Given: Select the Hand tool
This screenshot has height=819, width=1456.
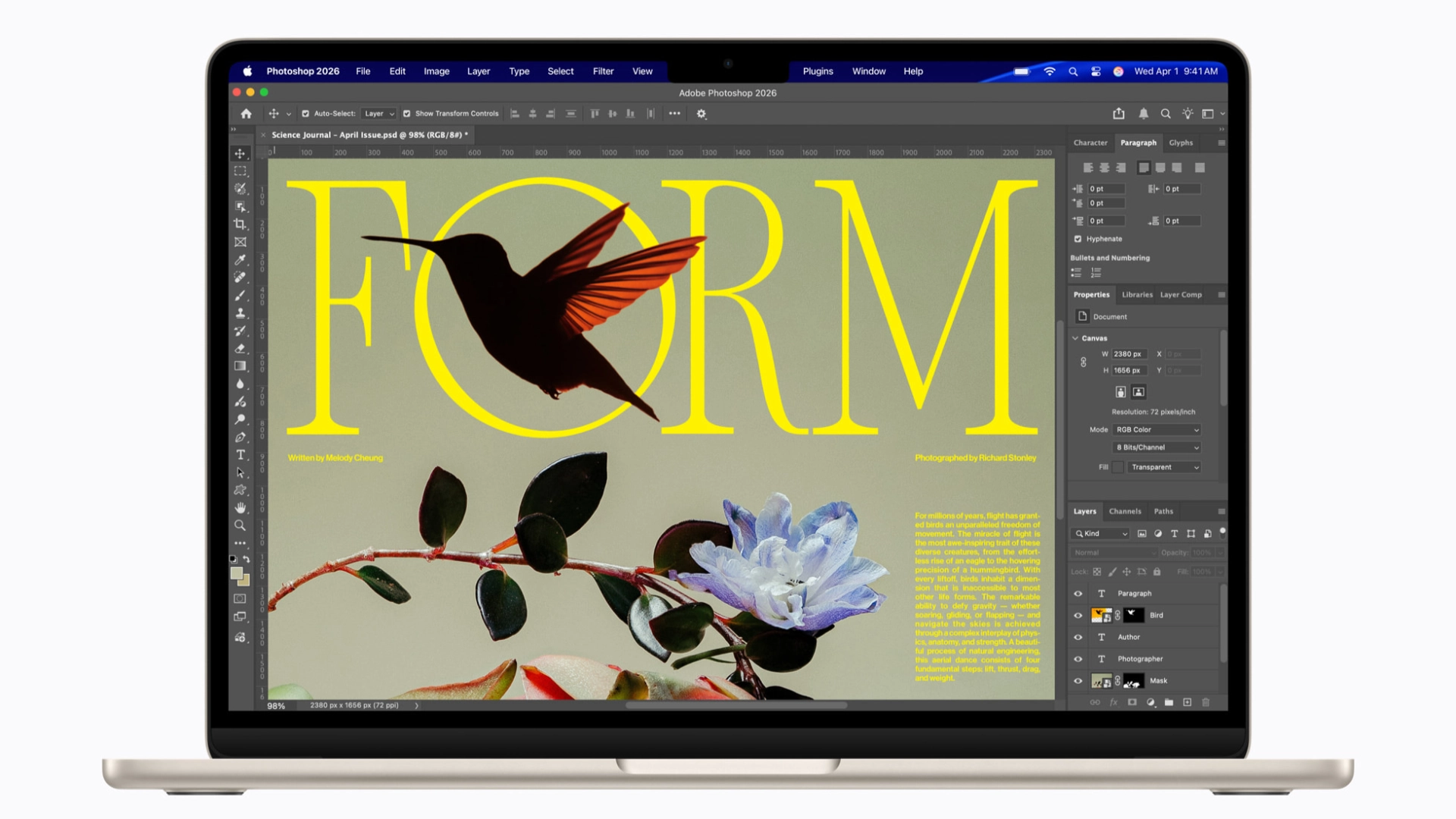Looking at the screenshot, I should coord(240,507).
